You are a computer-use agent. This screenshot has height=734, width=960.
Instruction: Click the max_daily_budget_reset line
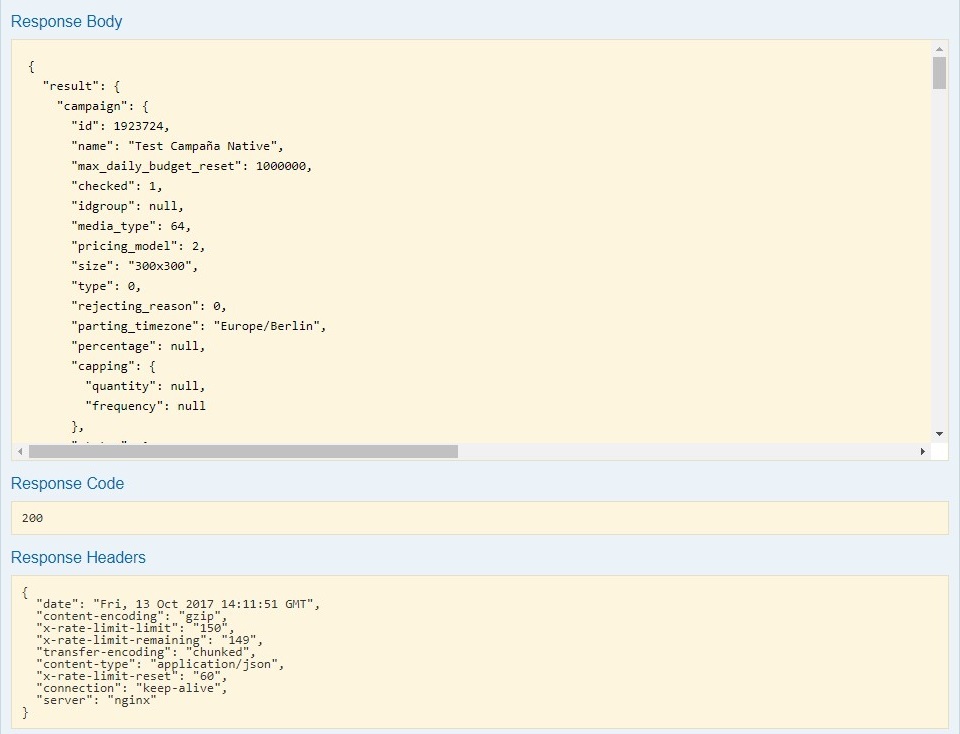click(x=191, y=166)
